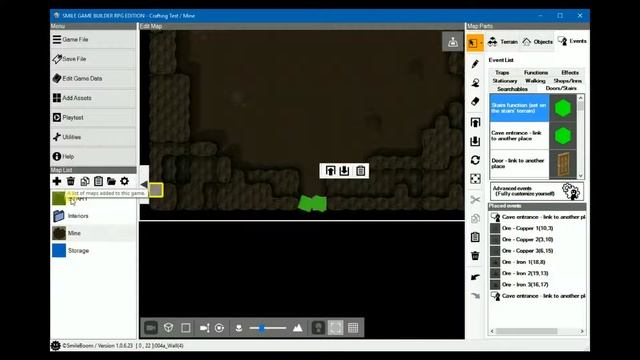
Task: Click the lower terrain icon in Map Parts toolbar
Action: (475, 141)
